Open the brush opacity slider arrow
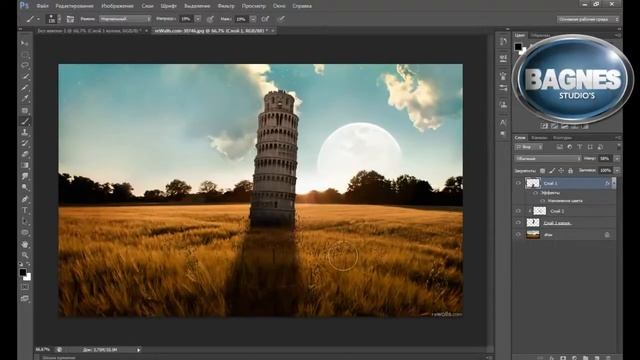Image resolution: width=640 pixels, height=360 pixels. [x=198, y=19]
